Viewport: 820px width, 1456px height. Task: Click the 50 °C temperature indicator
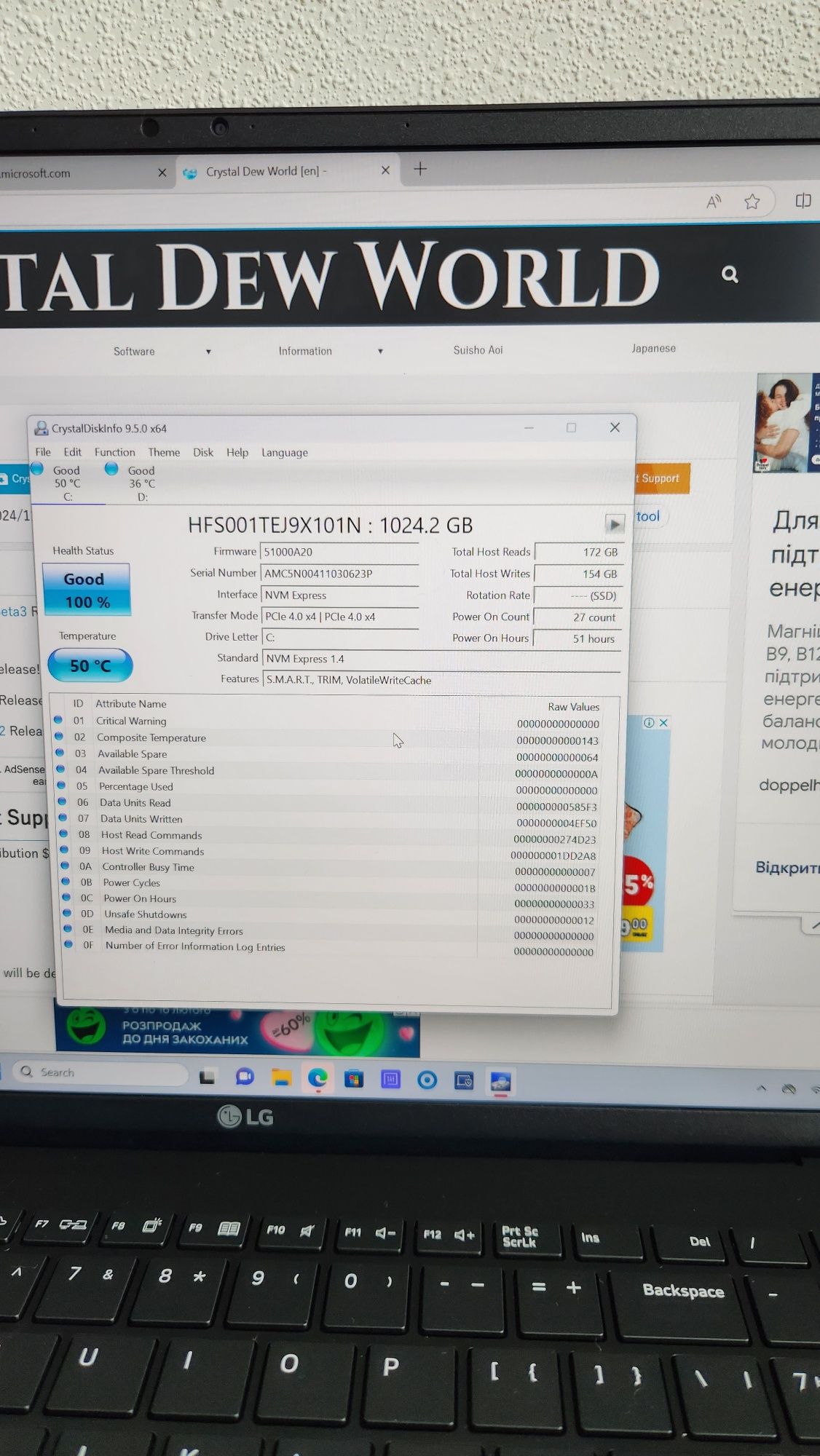(x=90, y=665)
